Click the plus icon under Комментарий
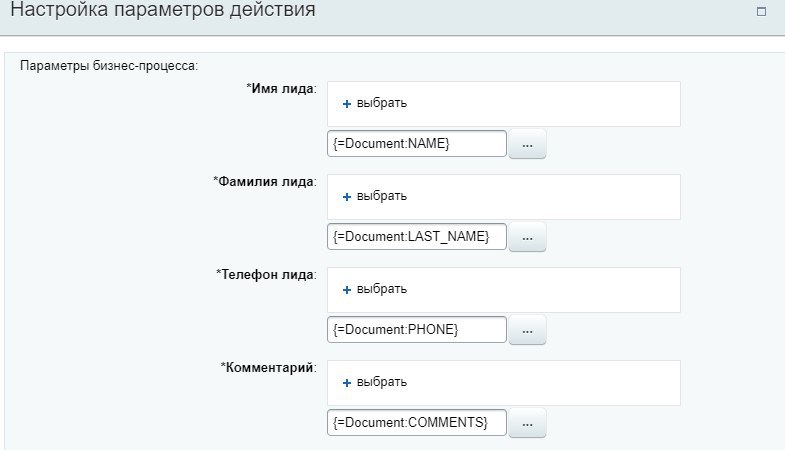The image size is (785, 450). pos(346,383)
